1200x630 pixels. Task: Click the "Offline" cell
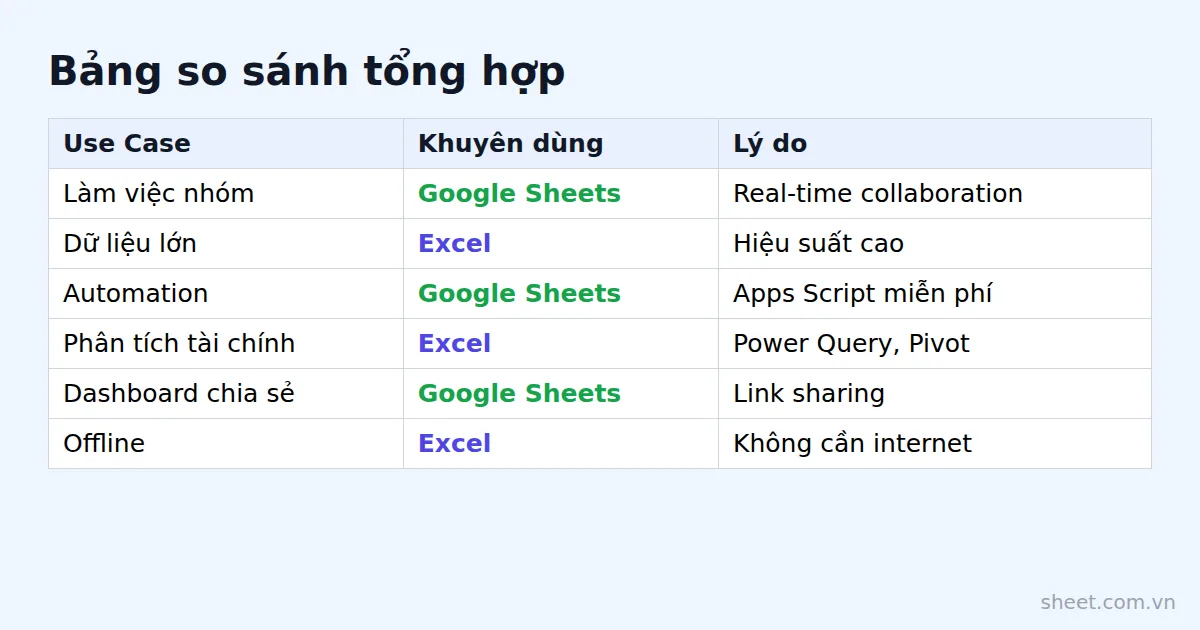pyautogui.click(x=226, y=443)
